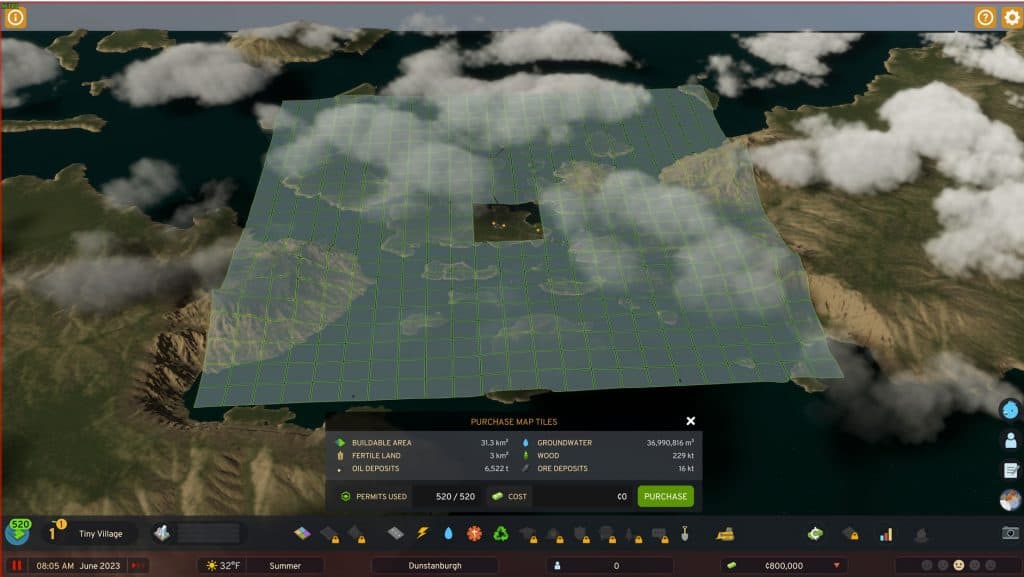Click the Groundwater row
The image size is (1024, 577).
click(608, 443)
